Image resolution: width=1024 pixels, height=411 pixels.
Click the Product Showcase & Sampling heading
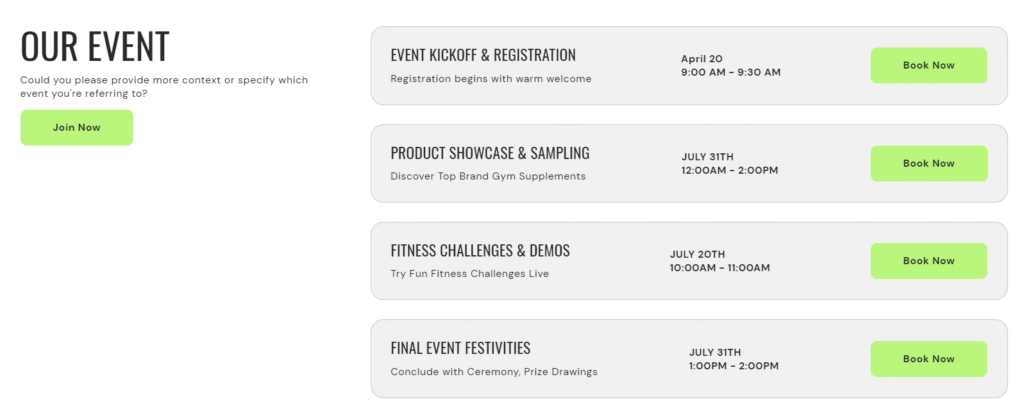(x=490, y=153)
